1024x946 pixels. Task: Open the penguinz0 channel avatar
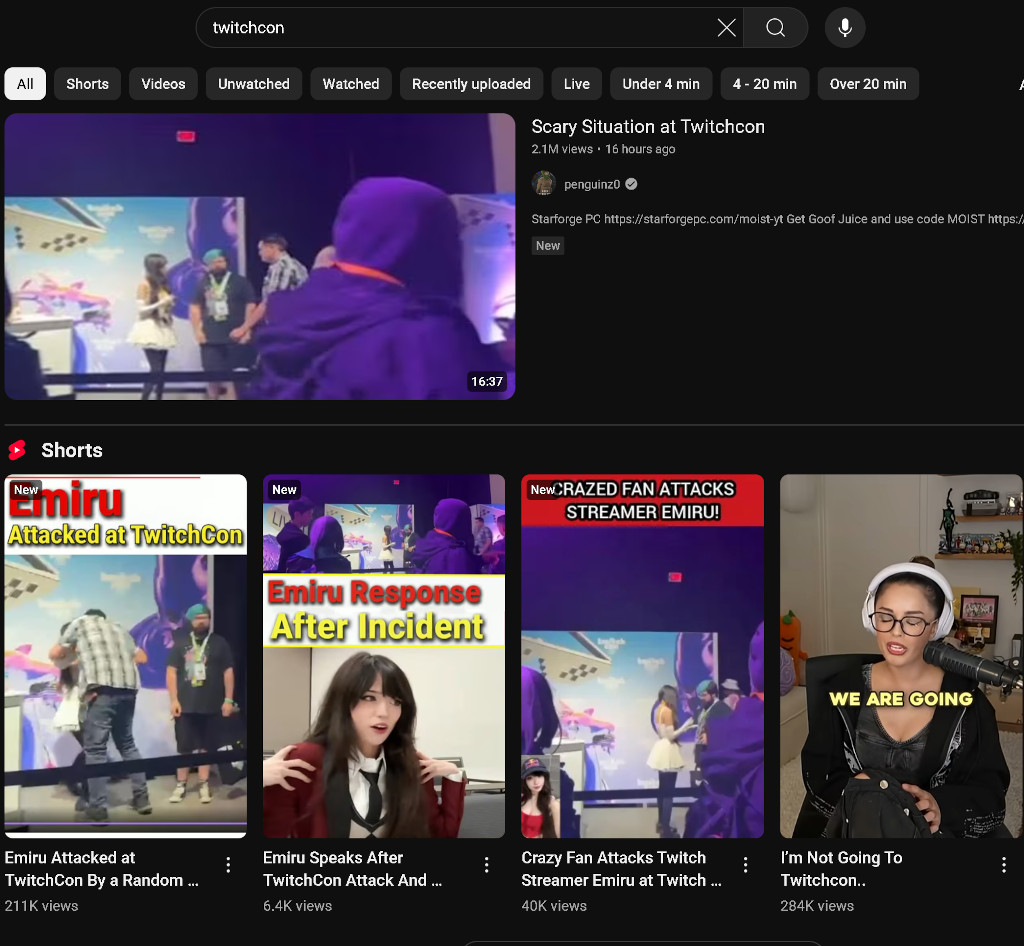tap(544, 184)
